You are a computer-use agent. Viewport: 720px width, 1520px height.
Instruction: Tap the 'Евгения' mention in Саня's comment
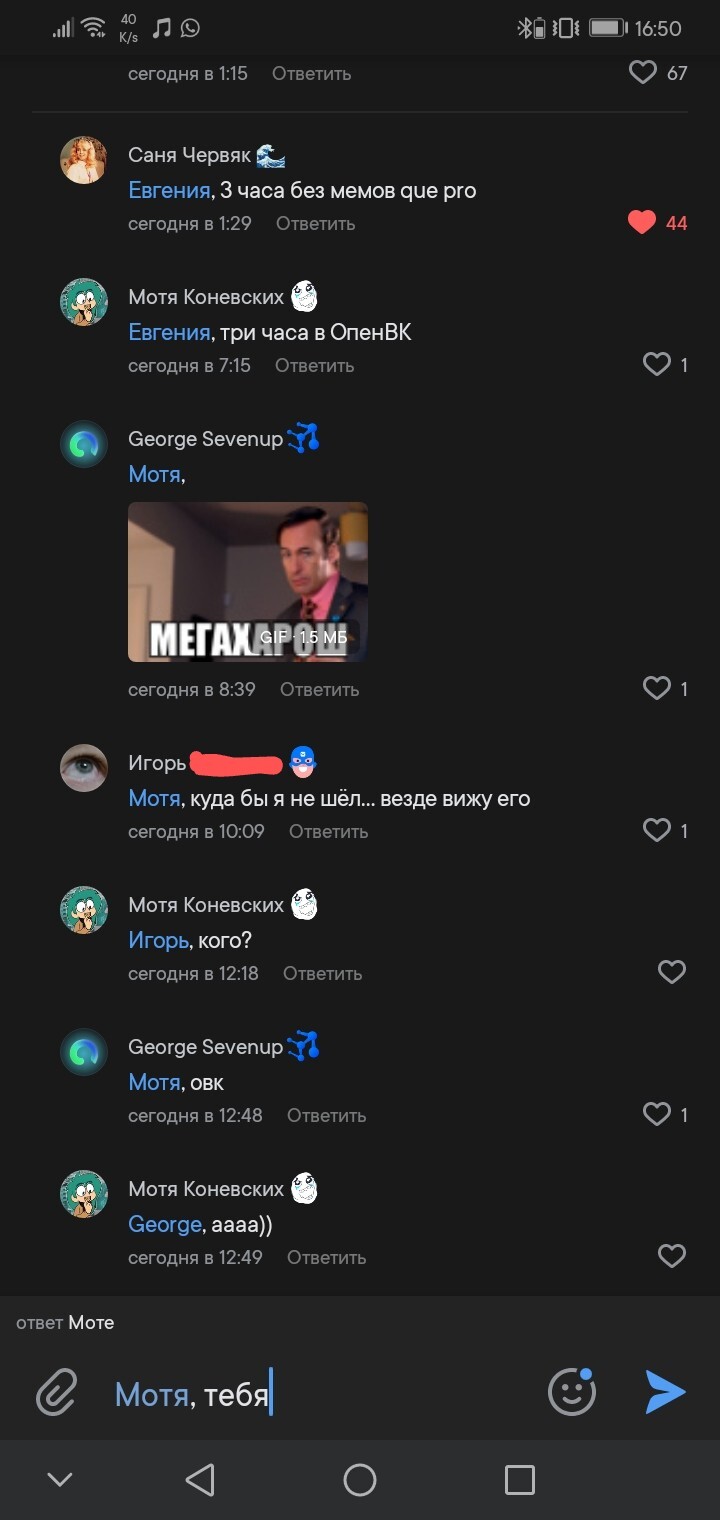[169, 190]
